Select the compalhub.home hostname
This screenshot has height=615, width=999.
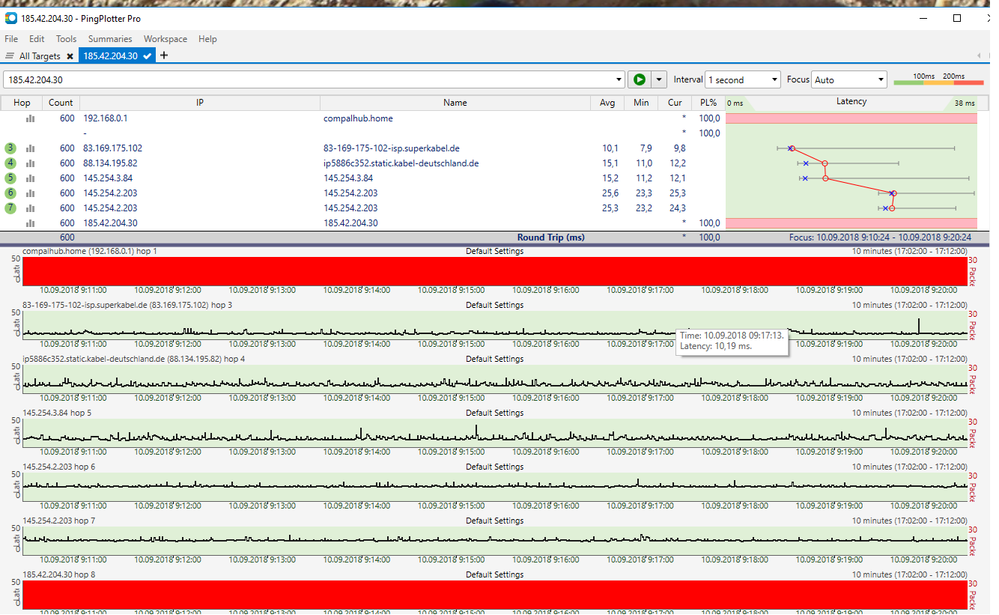tap(358, 119)
